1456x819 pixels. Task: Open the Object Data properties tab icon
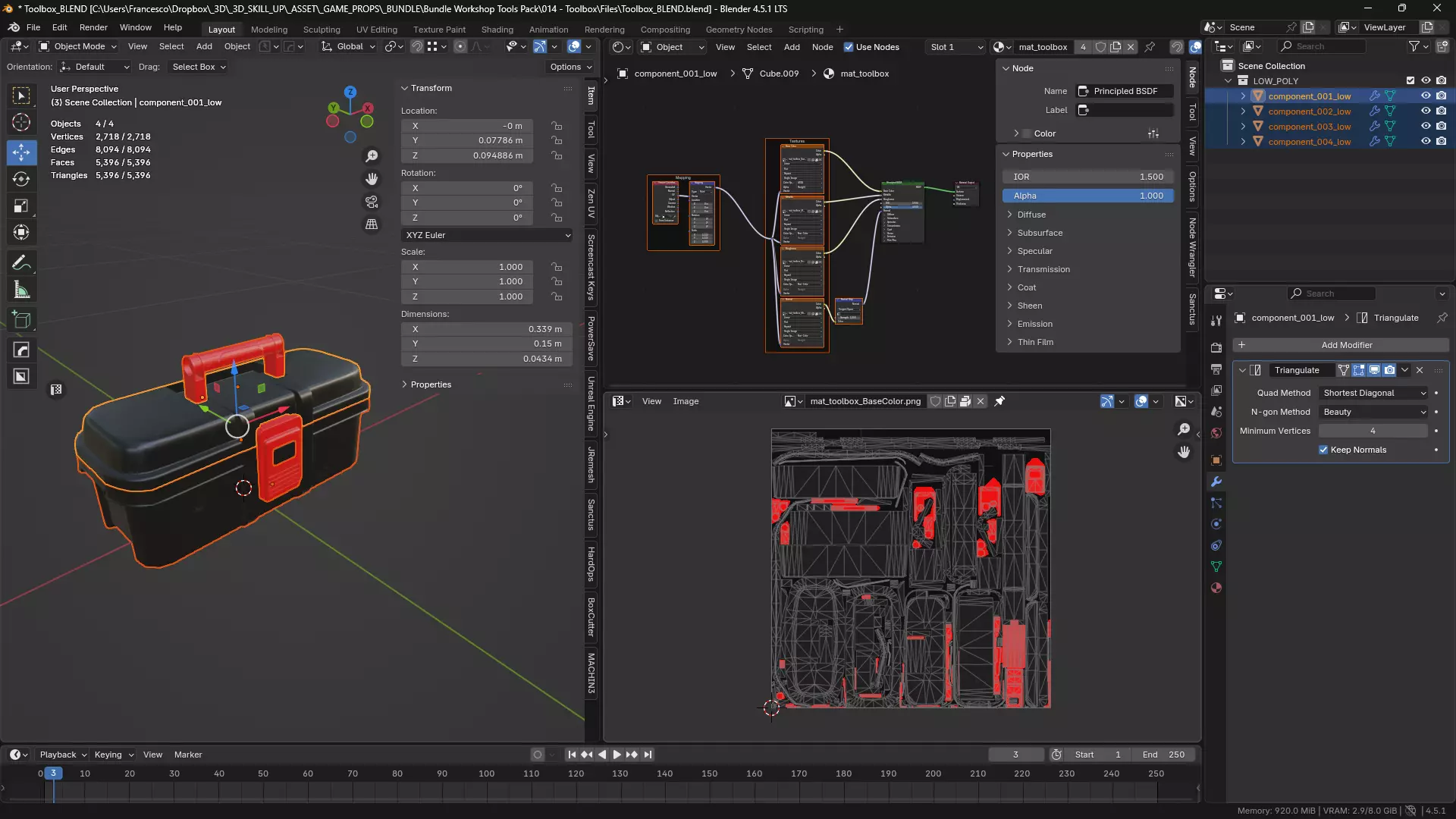tap(1216, 566)
